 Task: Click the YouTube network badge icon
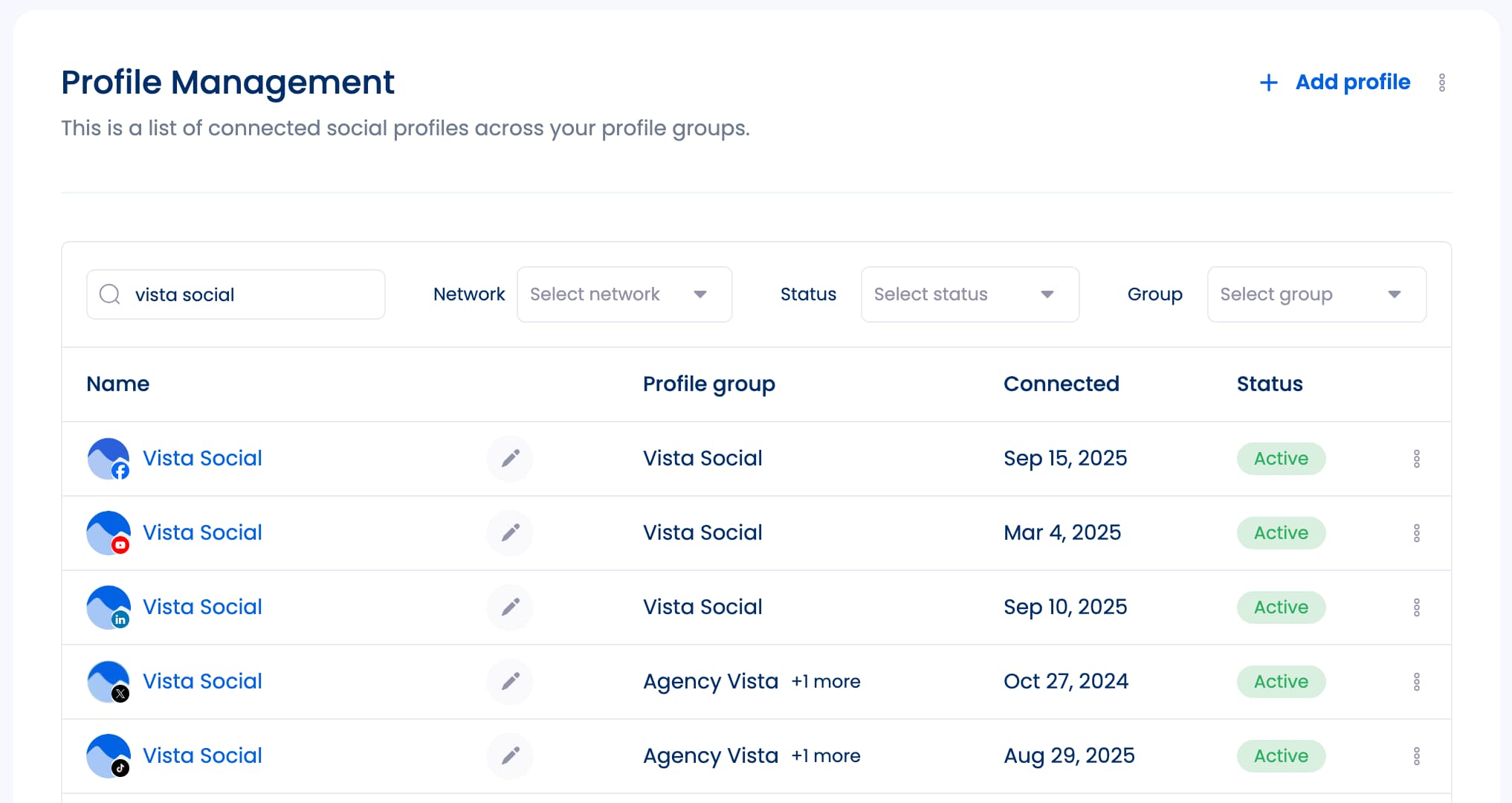point(120,545)
